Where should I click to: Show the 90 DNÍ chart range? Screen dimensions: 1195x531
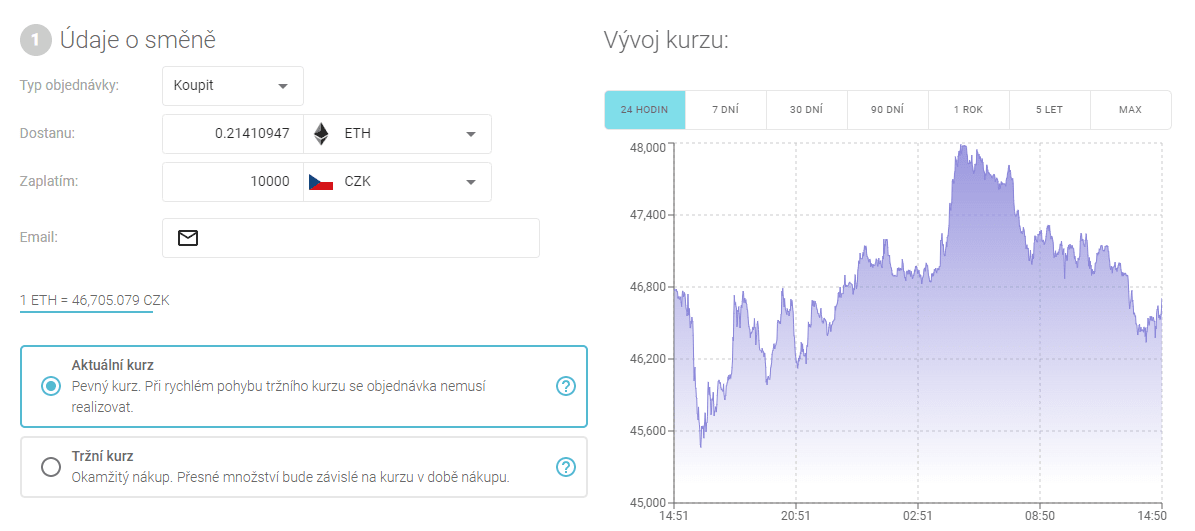(887, 110)
